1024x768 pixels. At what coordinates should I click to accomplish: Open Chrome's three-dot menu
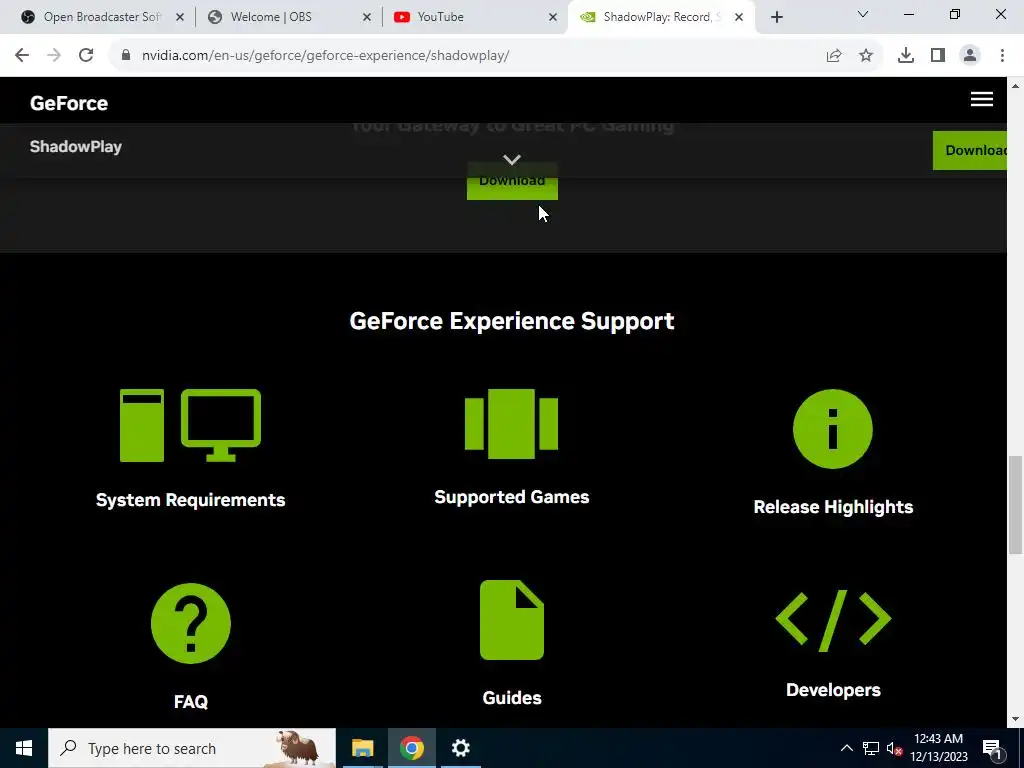1002,56
